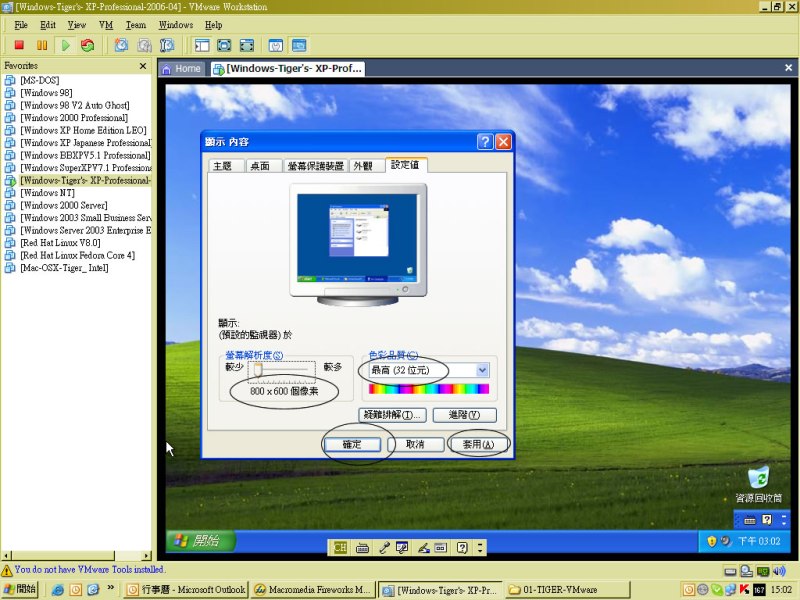The image size is (800, 600).
Task: Click the CH language indicator on the IME bar
Action: 340,547
